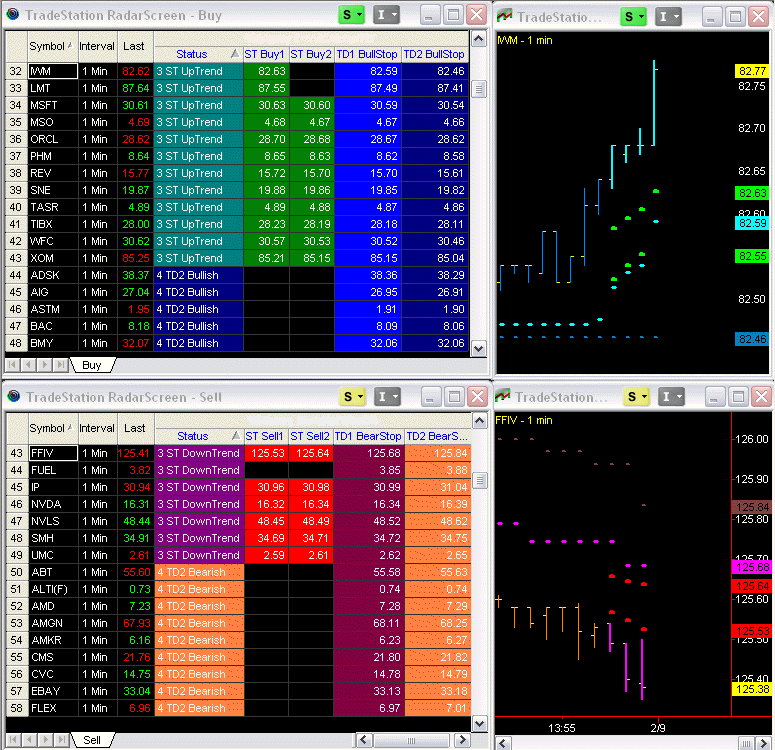
Task: Click ST Sell2 column header
Action: pyautogui.click(x=310, y=436)
